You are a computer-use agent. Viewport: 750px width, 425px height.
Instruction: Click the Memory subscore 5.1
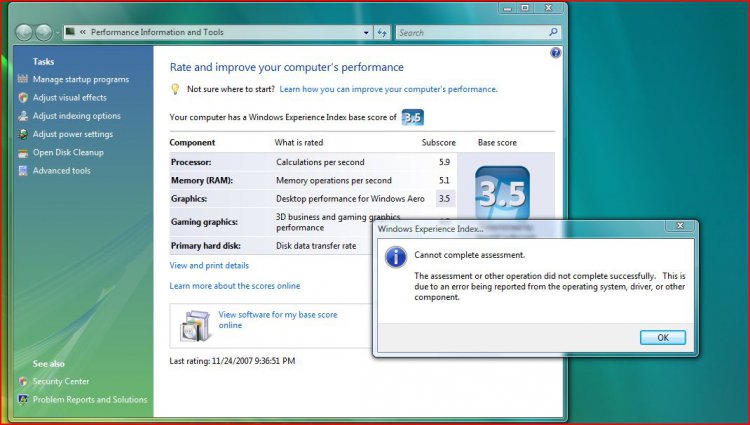click(x=444, y=180)
